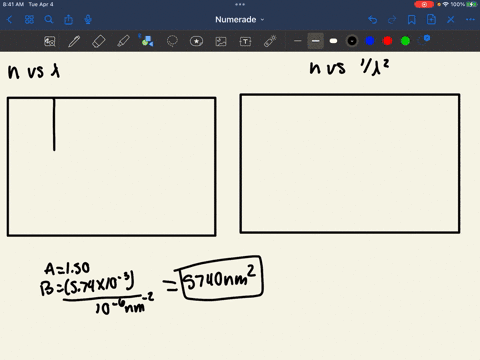
Task: Select the Highlighter tool
Action: (123, 41)
